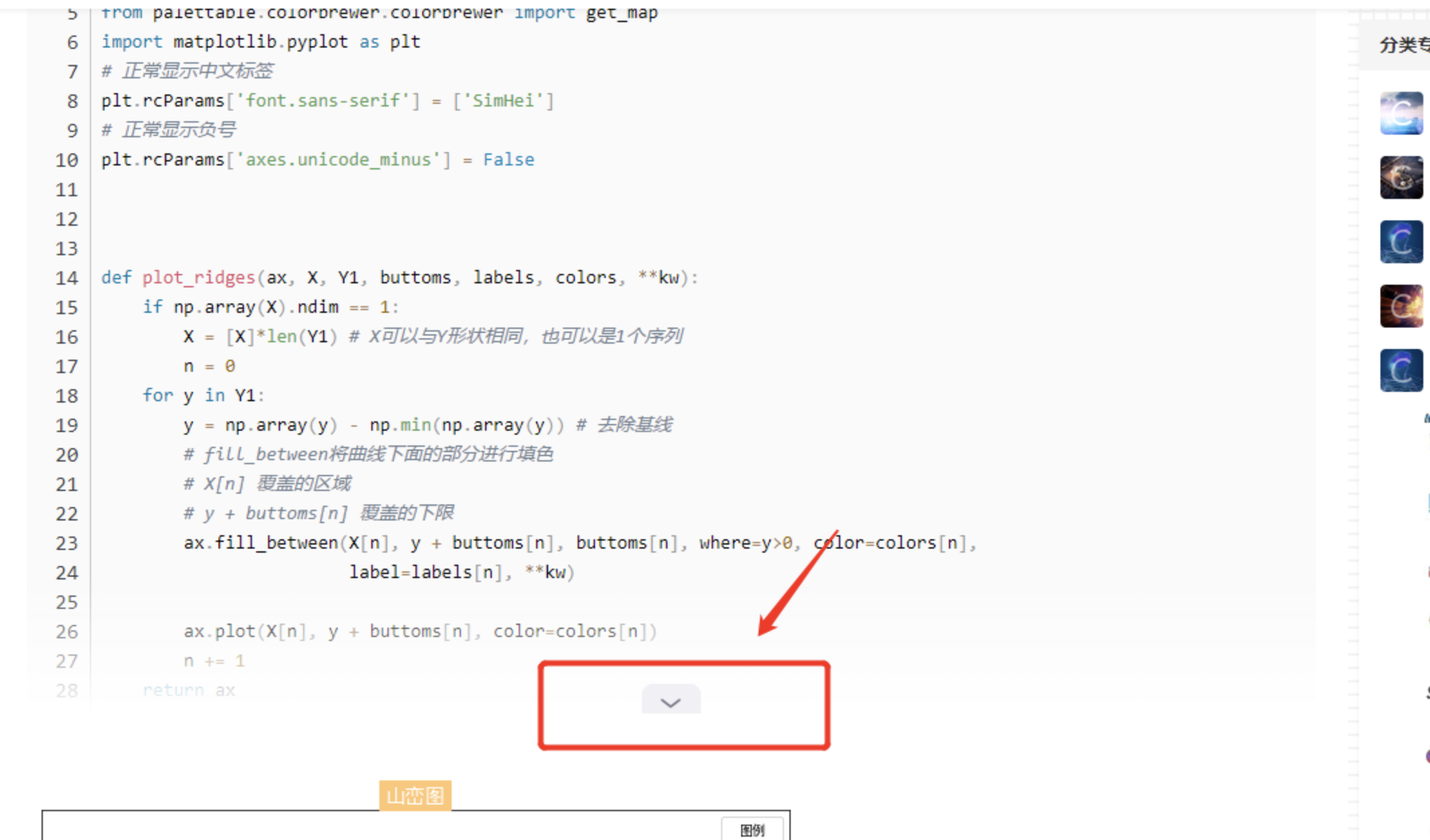This screenshot has height=840, width=1430.
Task: Click the 'for y in Y1:' line
Action: 203,396
